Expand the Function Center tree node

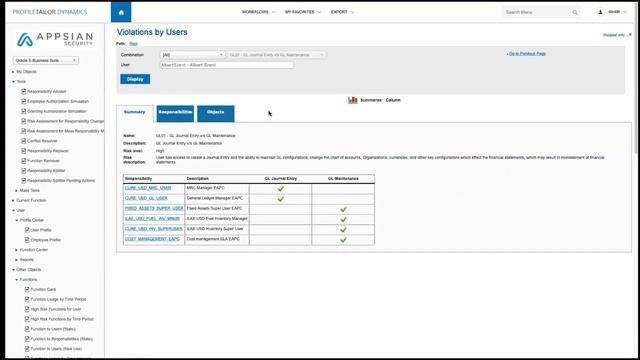16,250
